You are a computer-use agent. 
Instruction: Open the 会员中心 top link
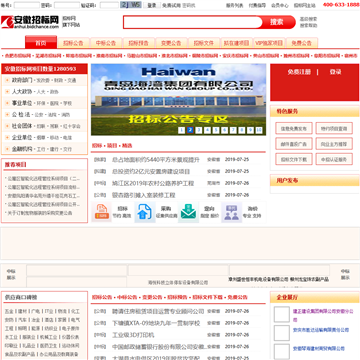(x=280, y=5)
